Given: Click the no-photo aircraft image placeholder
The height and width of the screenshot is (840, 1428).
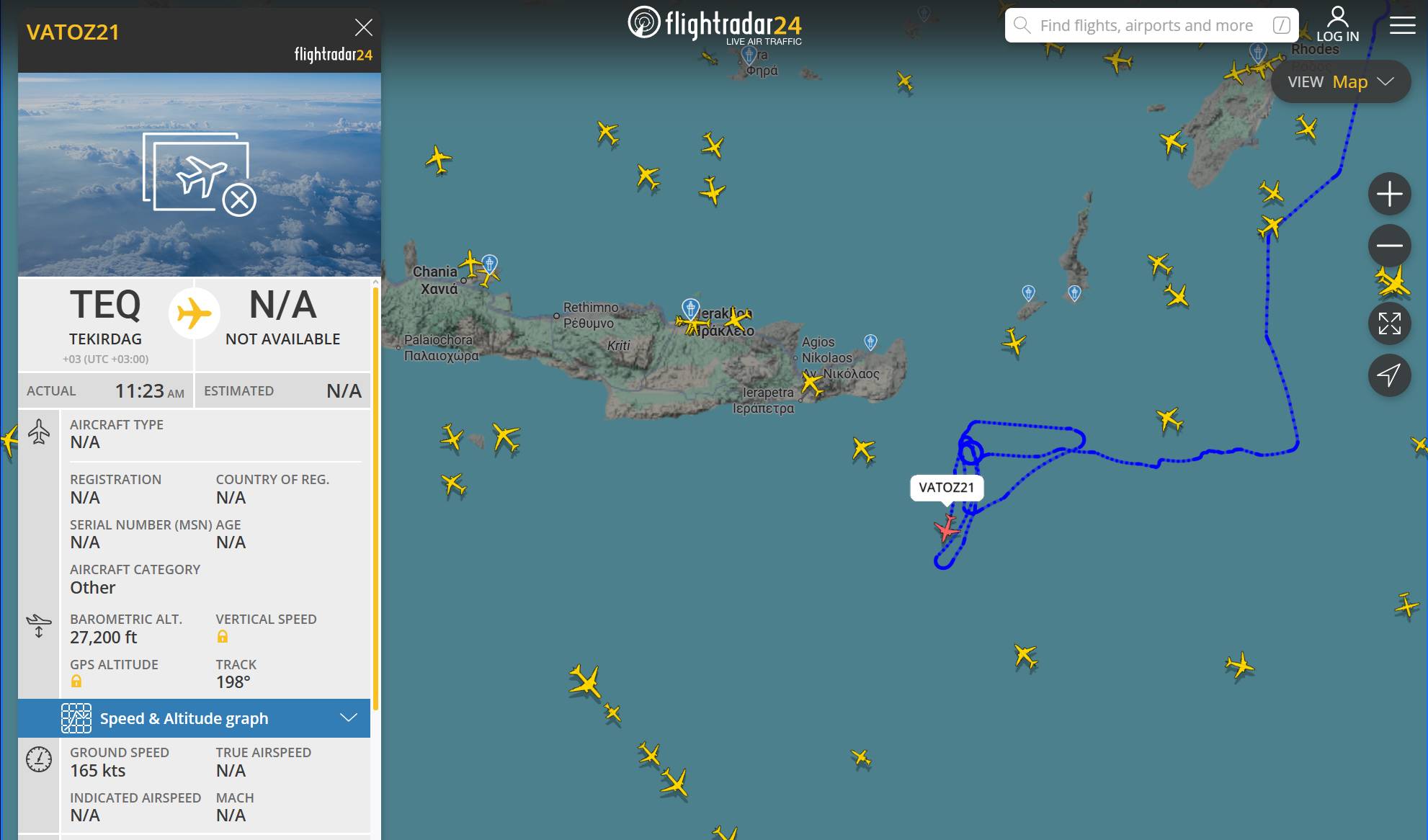Looking at the screenshot, I should point(200,174).
